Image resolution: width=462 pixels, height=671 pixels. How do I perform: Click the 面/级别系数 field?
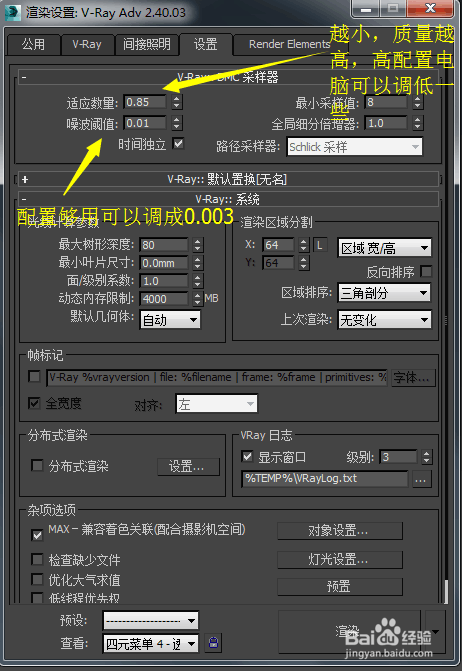click(x=164, y=281)
